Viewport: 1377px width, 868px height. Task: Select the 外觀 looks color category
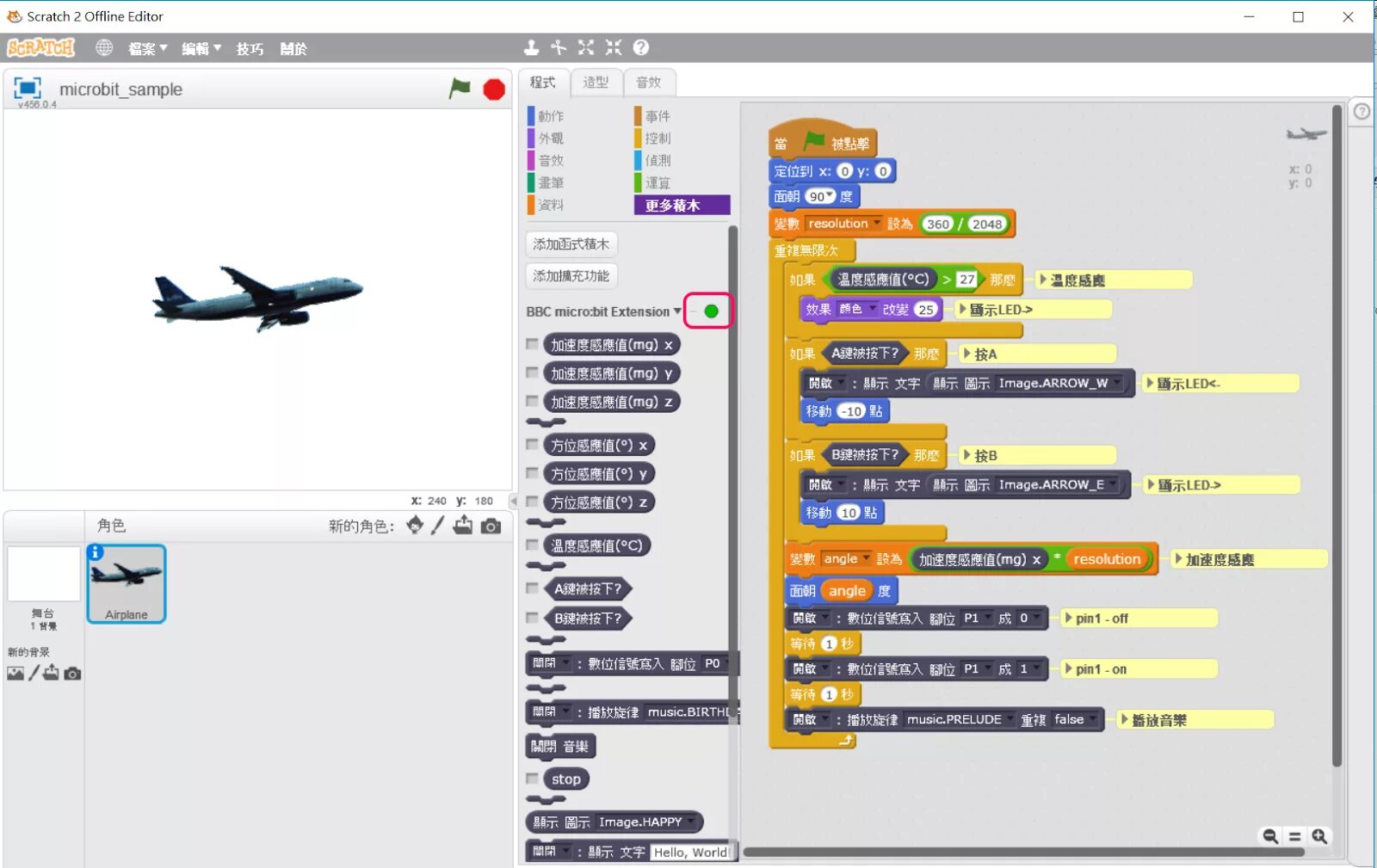(551, 138)
